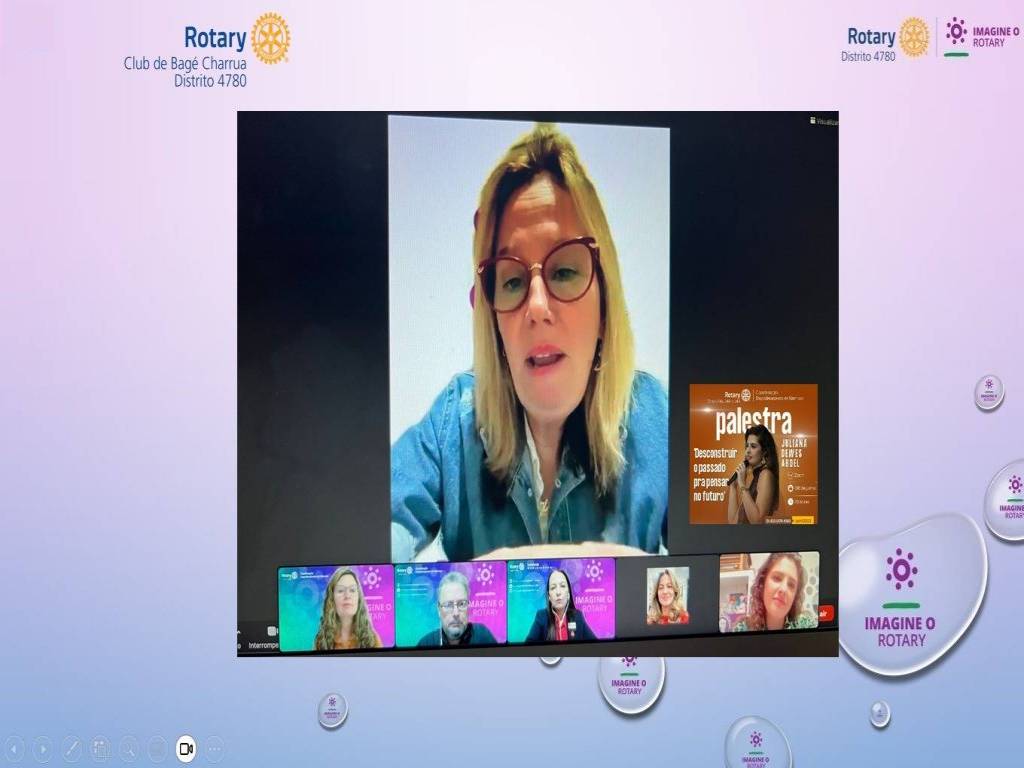Toggle the subtitles slideshow control
The image size is (1024, 768).
pos(157,748)
